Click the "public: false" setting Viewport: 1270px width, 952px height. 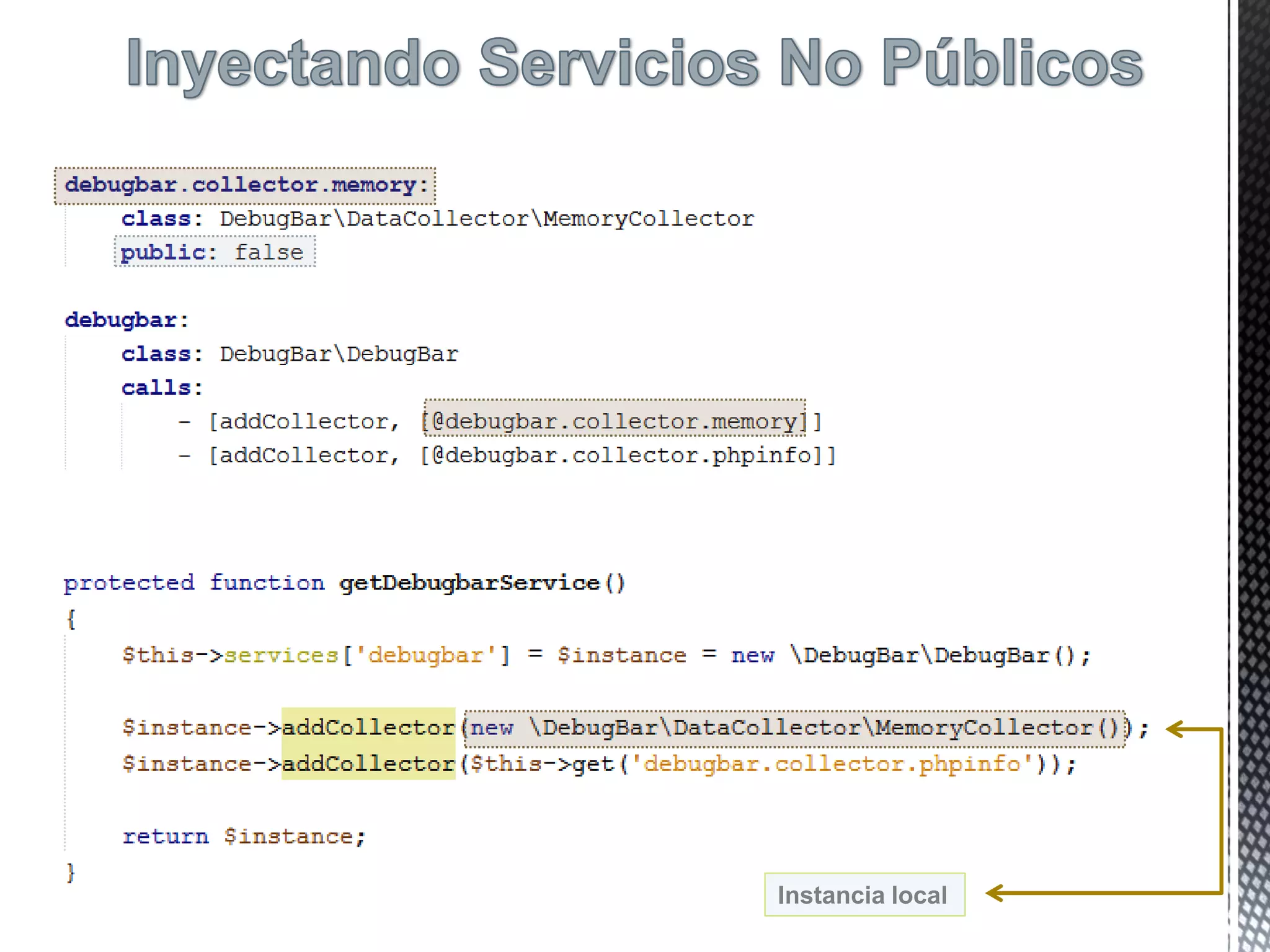tap(215, 252)
